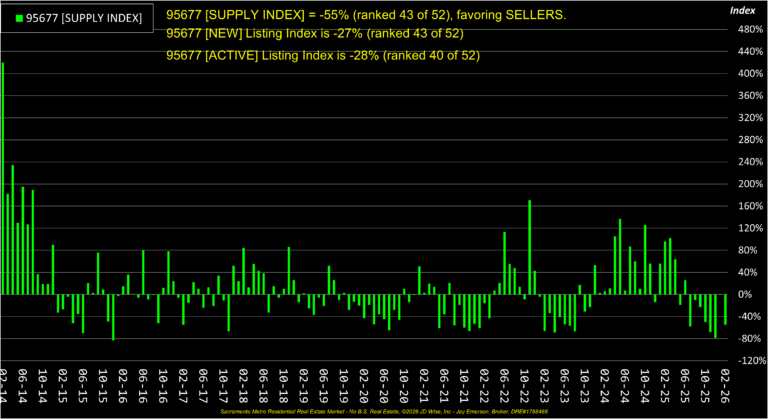Click the 10-25 date label

705,386
